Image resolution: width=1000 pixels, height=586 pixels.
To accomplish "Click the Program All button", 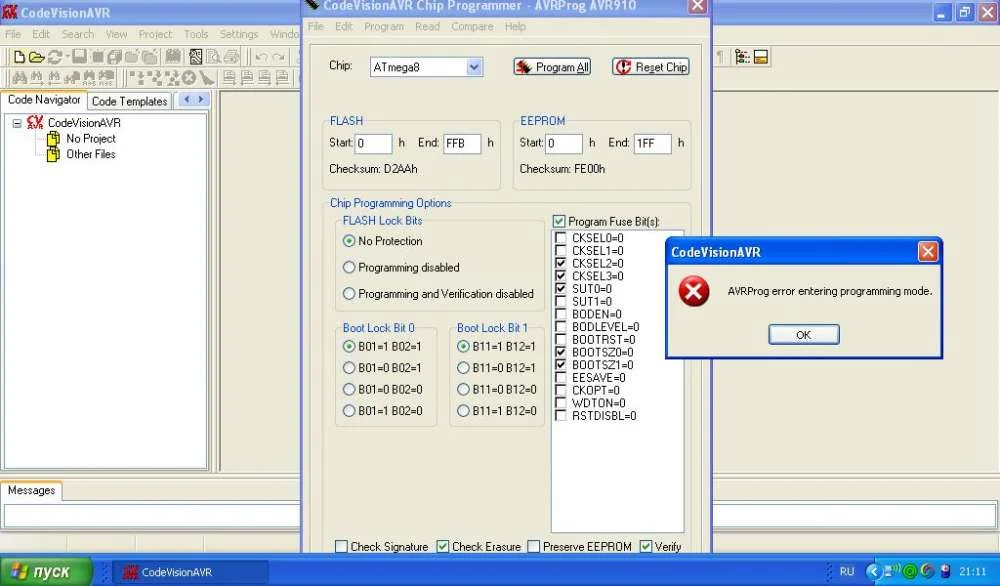I will pyautogui.click(x=552, y=67).
